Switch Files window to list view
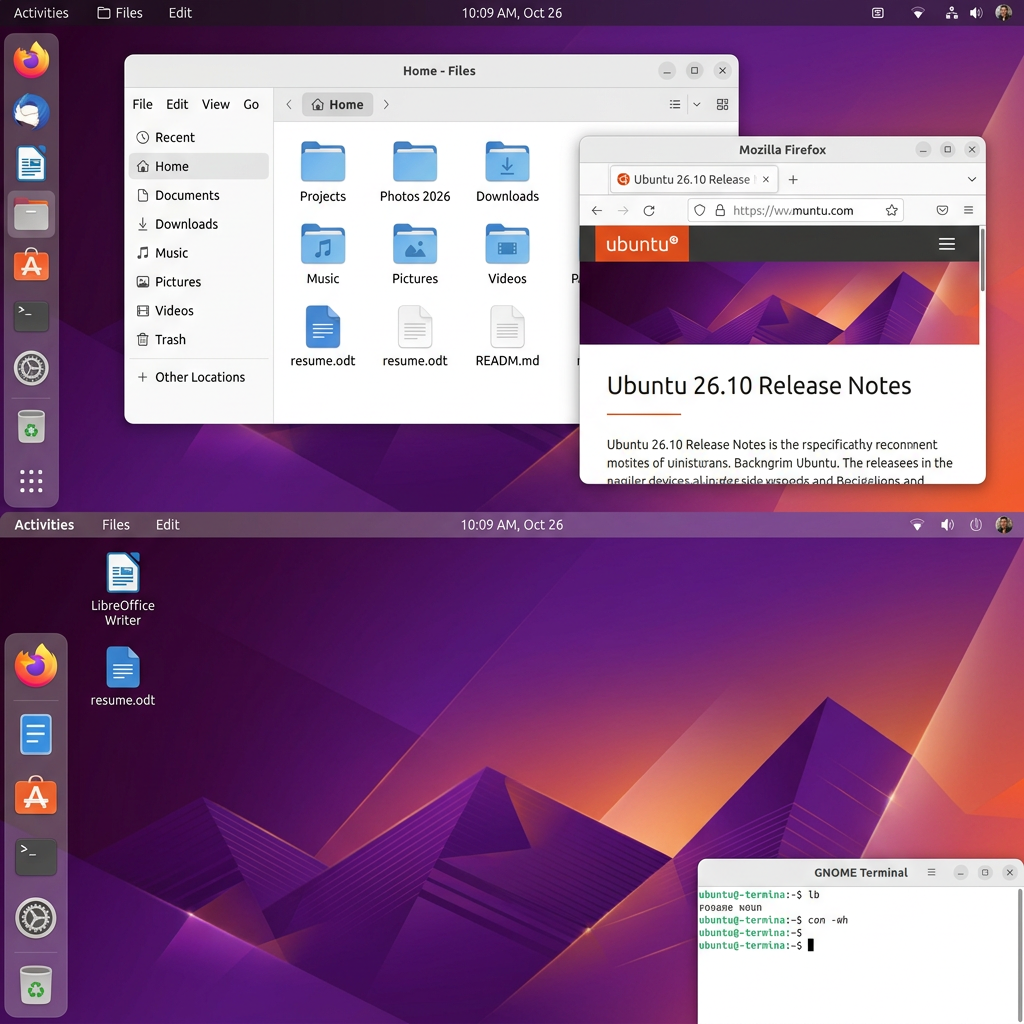Image resolution: width=1024 pixels, height=1024 pixels. click(x=675, y=104)
